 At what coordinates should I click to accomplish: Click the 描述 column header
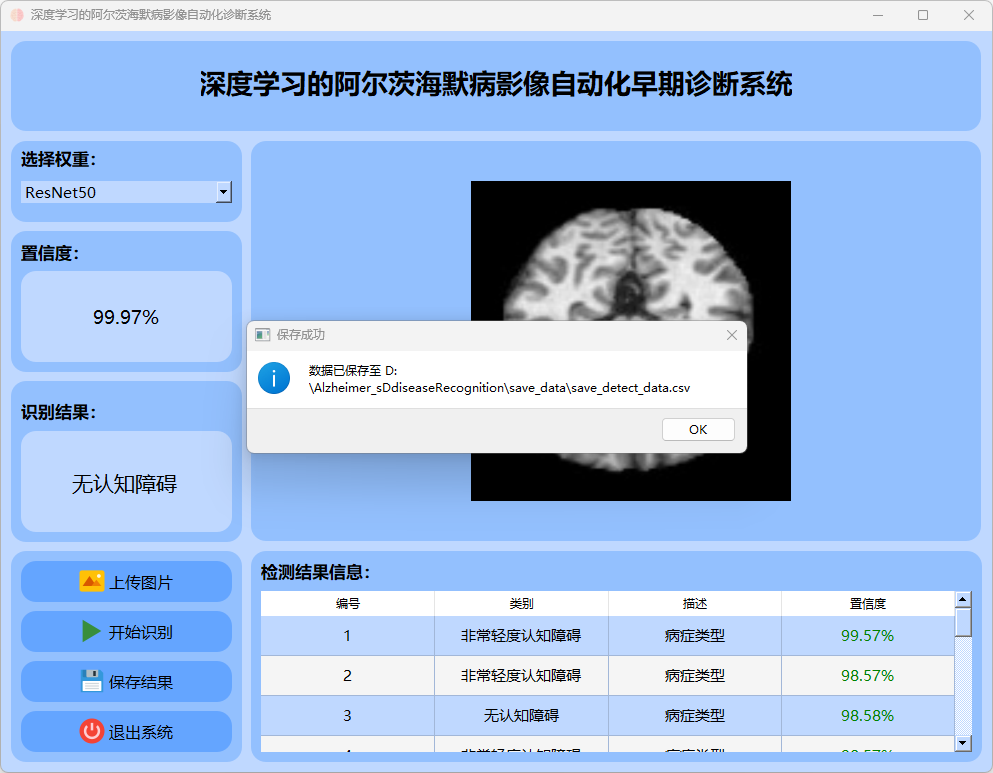tap(694, 604)
